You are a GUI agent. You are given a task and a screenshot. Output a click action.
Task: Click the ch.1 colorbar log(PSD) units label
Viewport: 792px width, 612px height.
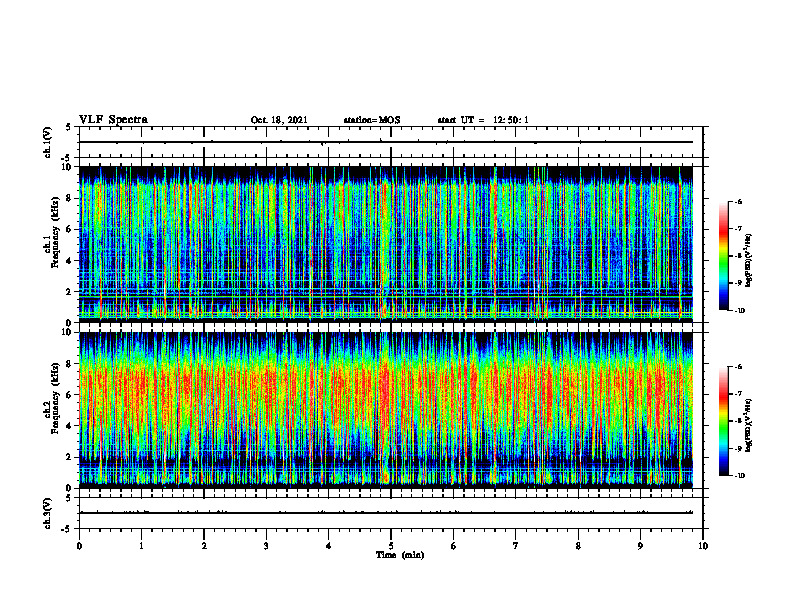pos(750,261)
